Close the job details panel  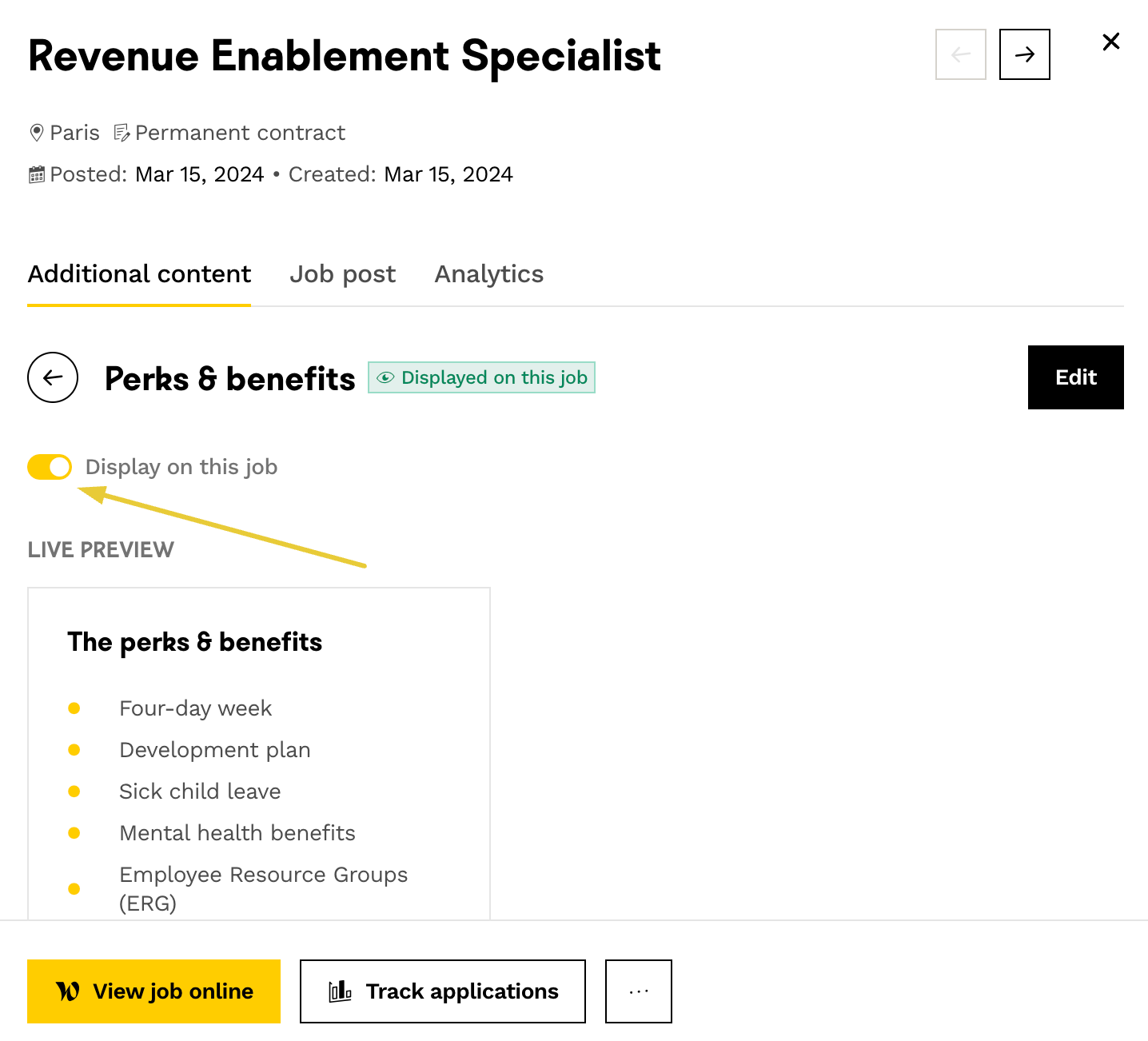1110,42
